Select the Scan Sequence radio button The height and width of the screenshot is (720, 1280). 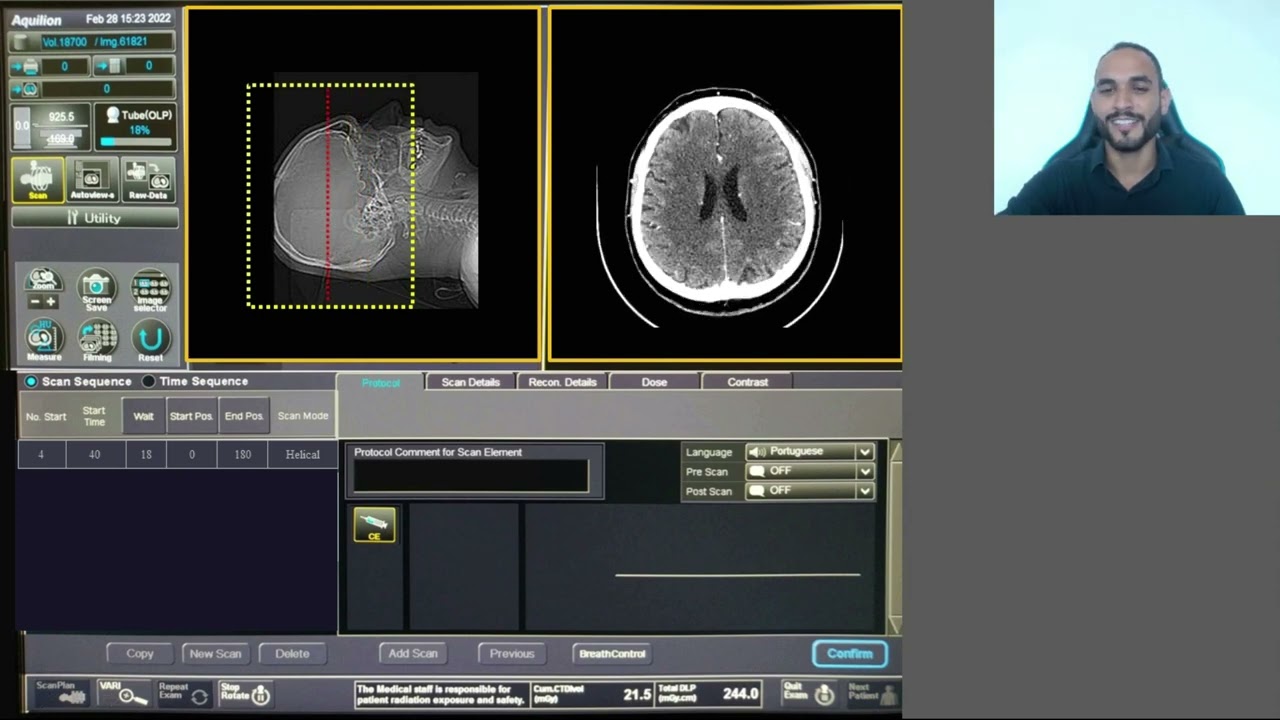[x=31, y=381]
